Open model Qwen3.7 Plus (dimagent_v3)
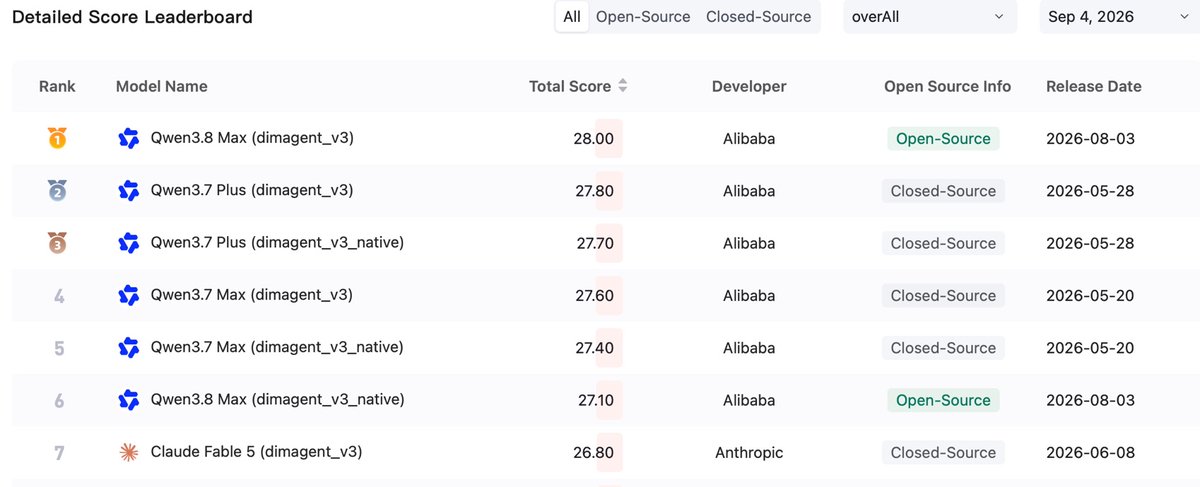Screen dimensions: 1200x487 (252, 190)
